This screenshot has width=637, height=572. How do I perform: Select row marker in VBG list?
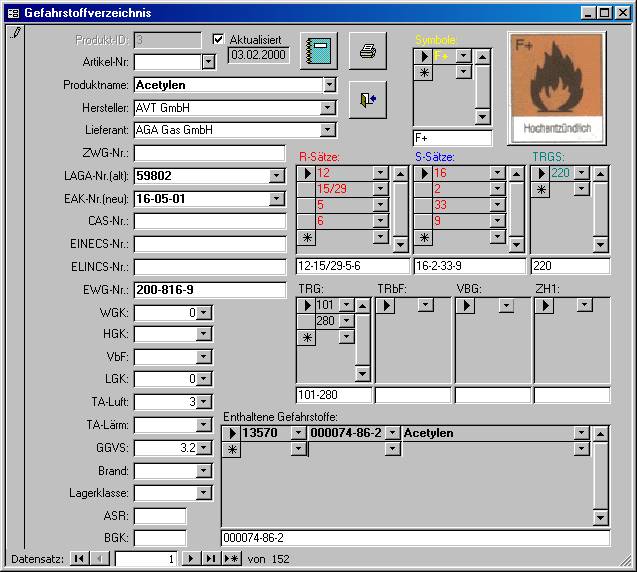coord(466,305)
